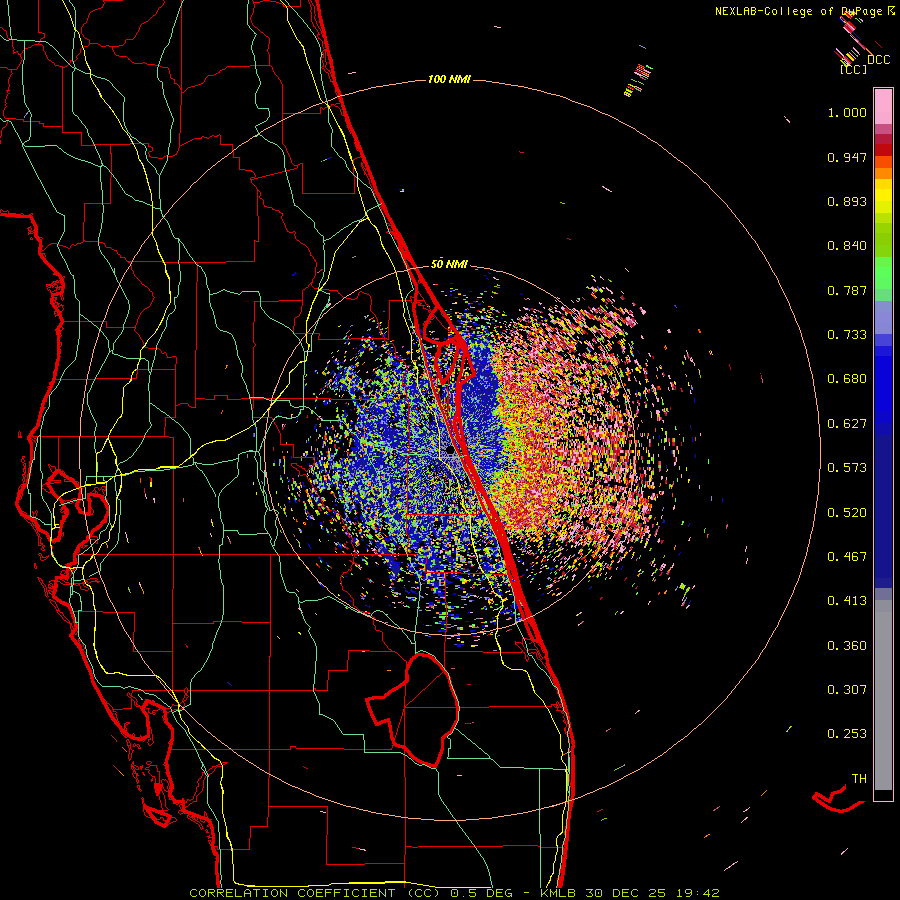Click the KMLB station identifier text
The height and width of the screenshot is (900, 900).
pos(557,893)
